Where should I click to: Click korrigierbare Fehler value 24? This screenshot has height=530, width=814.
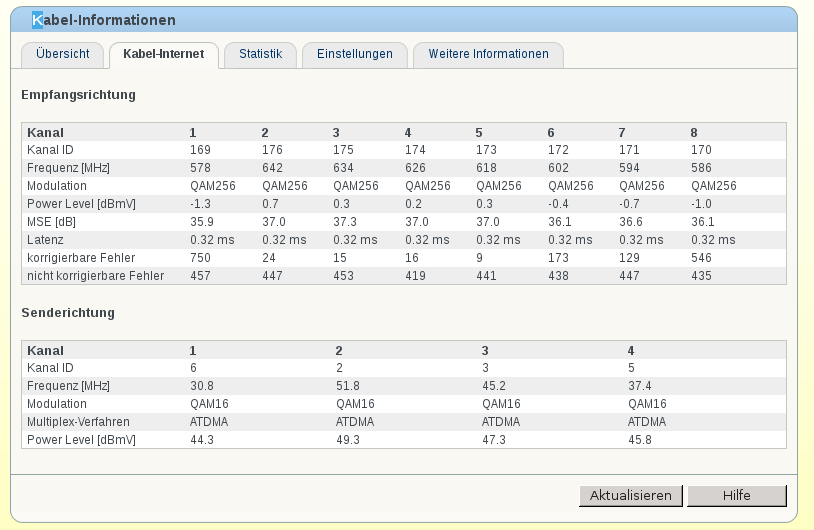coord(269,258)
